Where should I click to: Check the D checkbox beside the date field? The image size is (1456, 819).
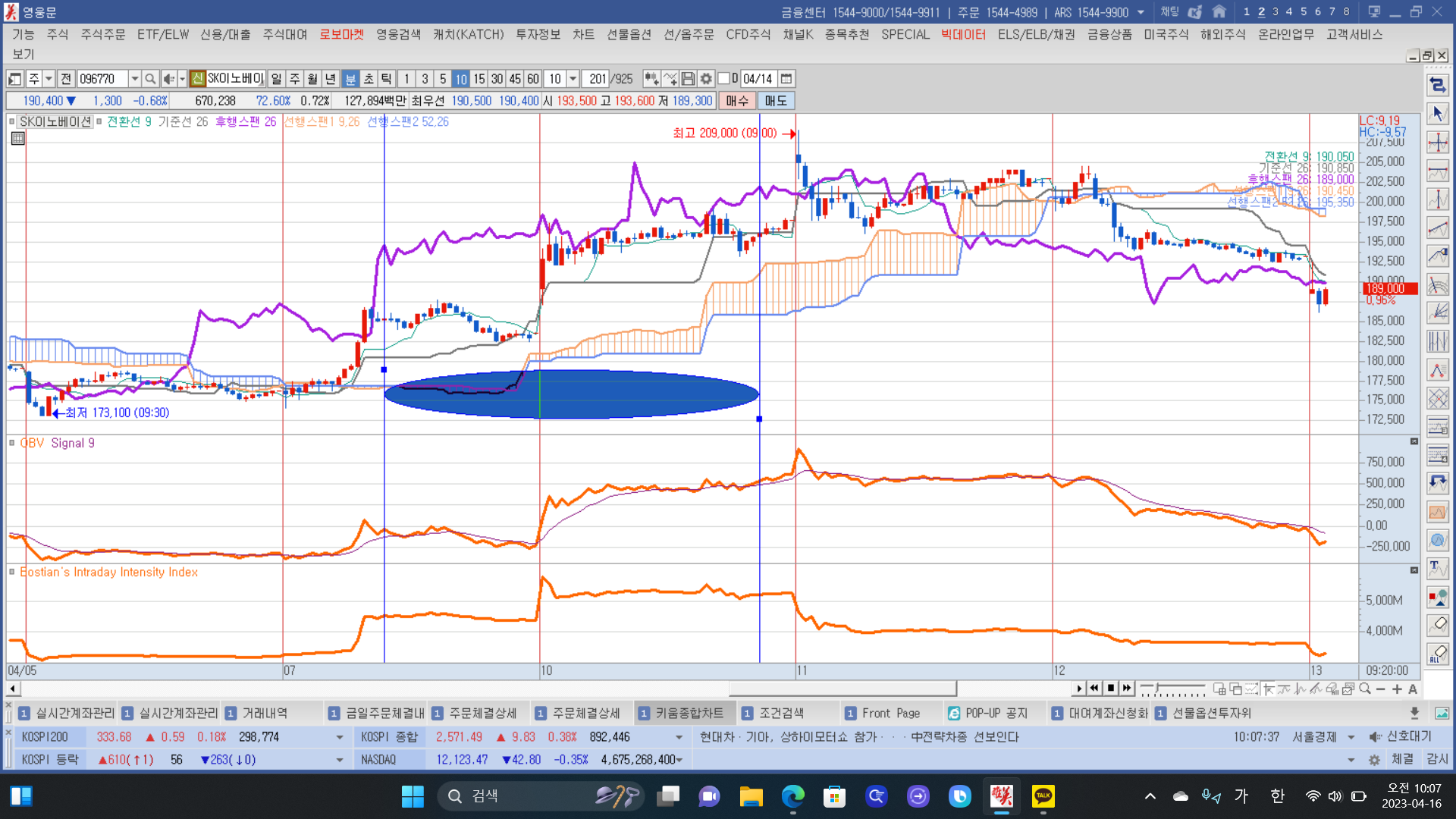point(724,79)
